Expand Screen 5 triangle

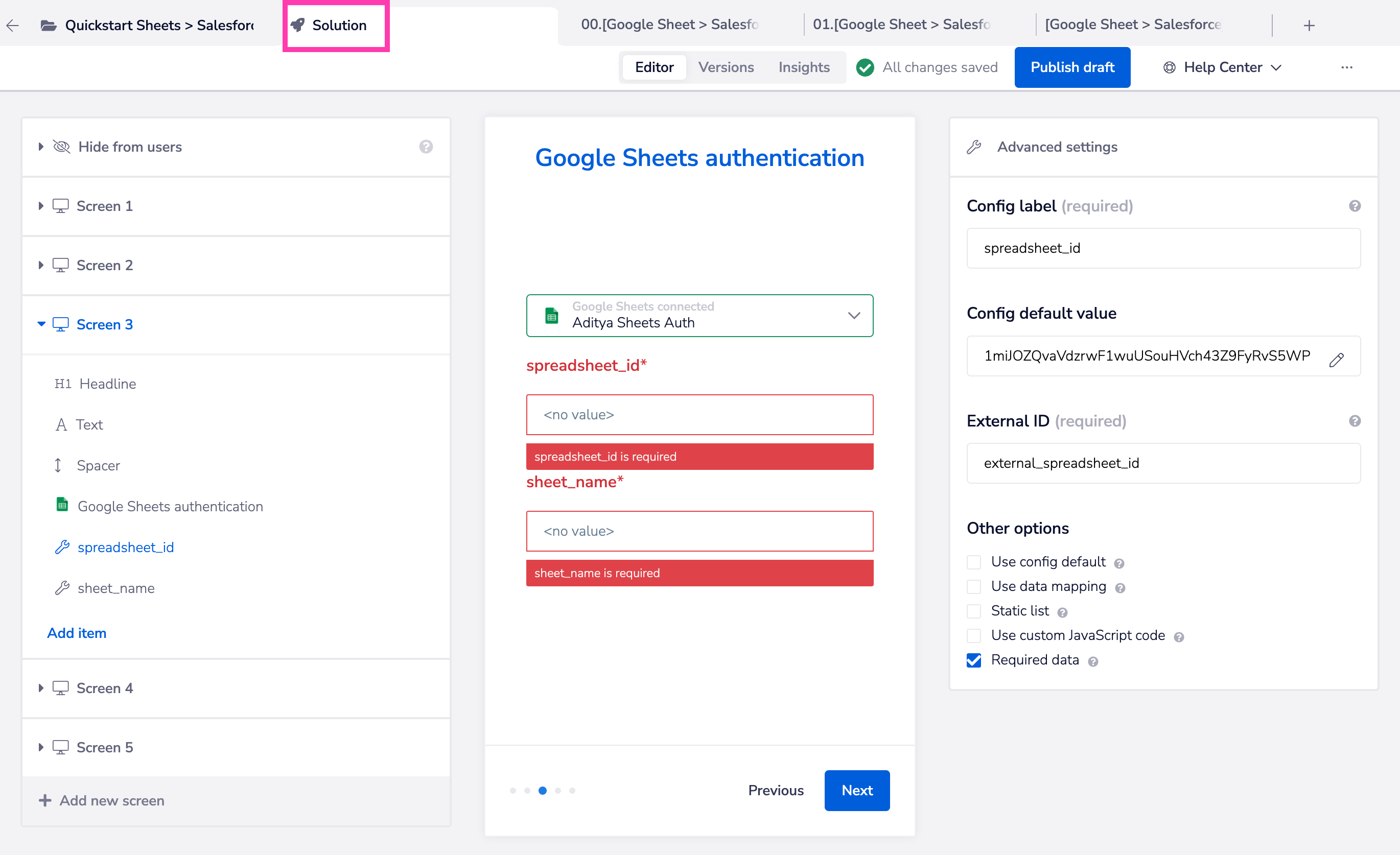click(41, 747)
